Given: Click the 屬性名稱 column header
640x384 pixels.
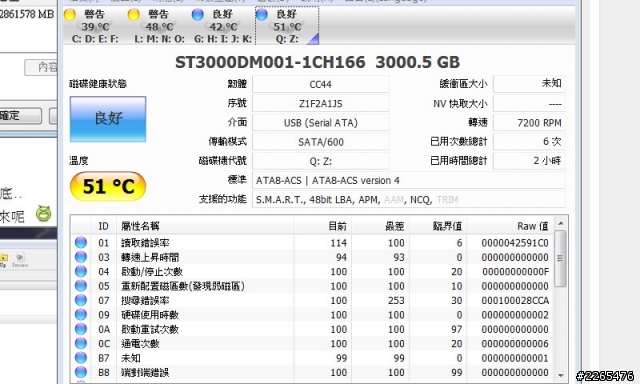Looking at the screenshot, I should coord(205,226).
